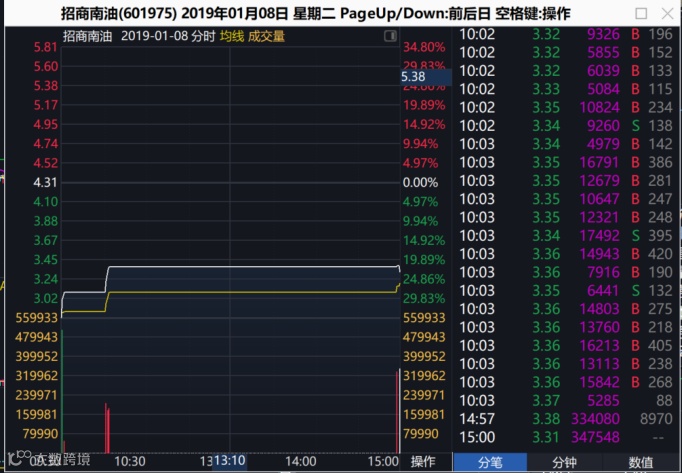The width and height of the screenshot is (682, 473).
Task: Click the tall red volume bar near 15:00
Action: pyautogui.click(x=398, y=411)
